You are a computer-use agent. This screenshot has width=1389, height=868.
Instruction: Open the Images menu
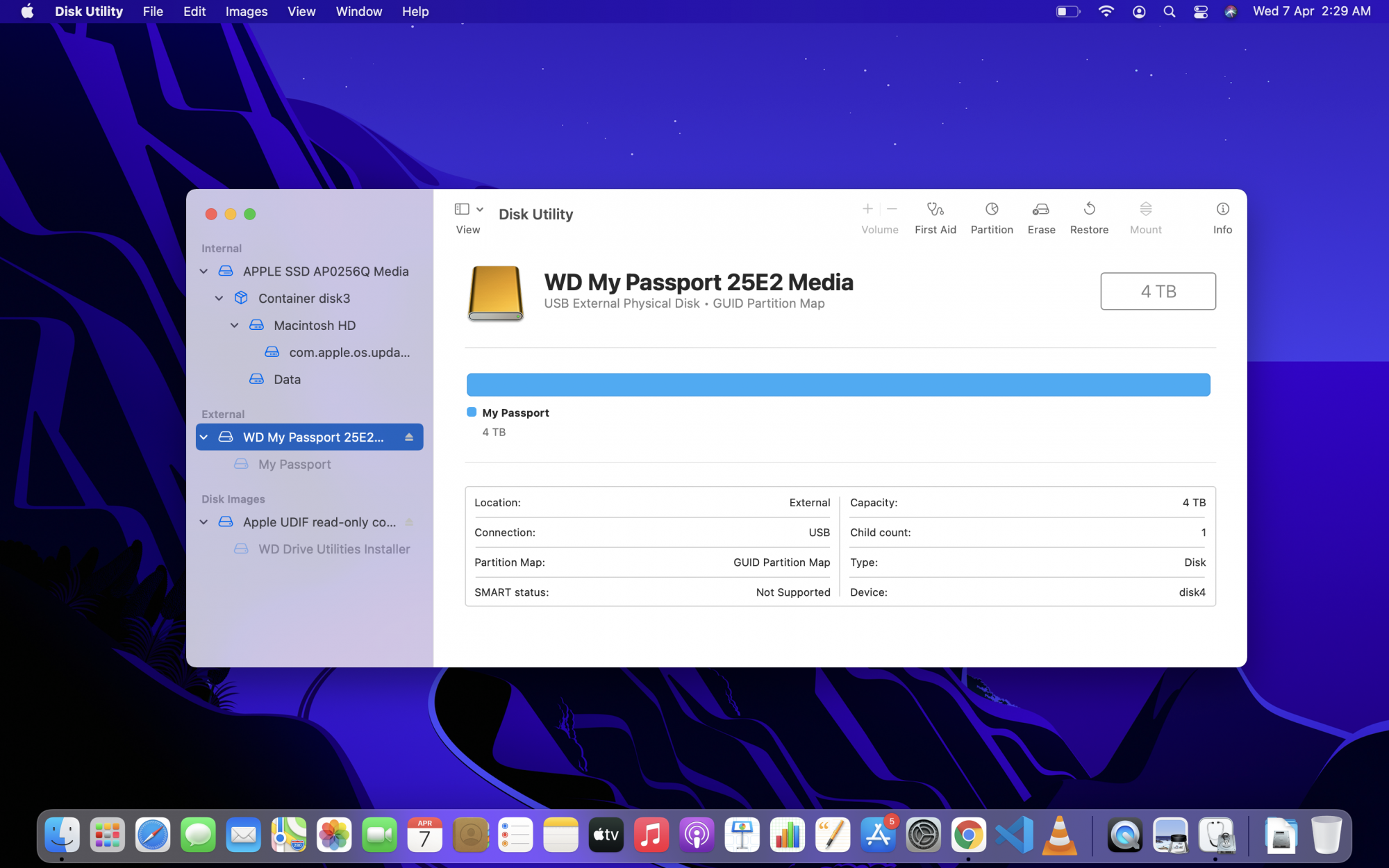(x=246, y=12)
